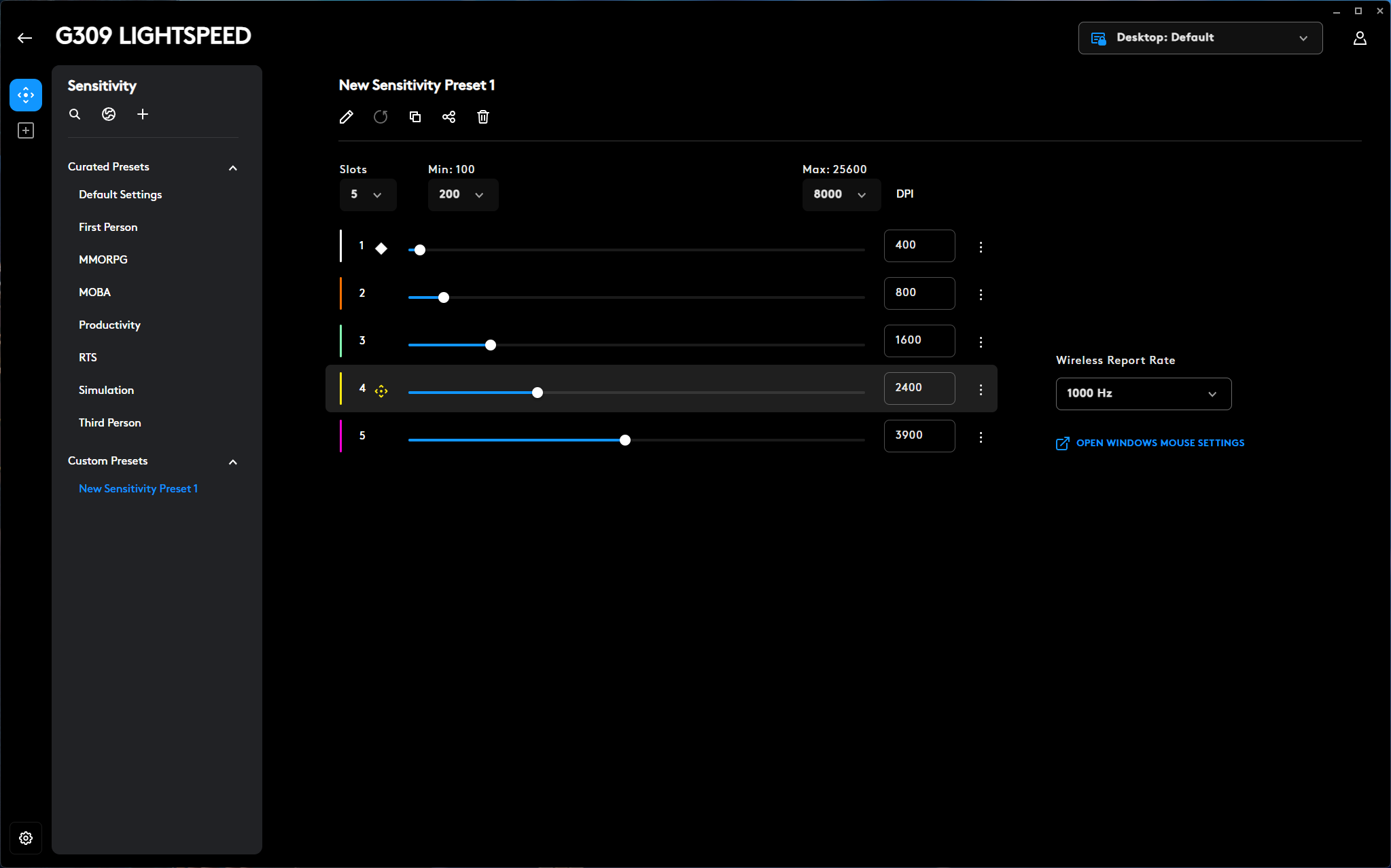Click the 400 DPI value field

click(x=919, y=246)
